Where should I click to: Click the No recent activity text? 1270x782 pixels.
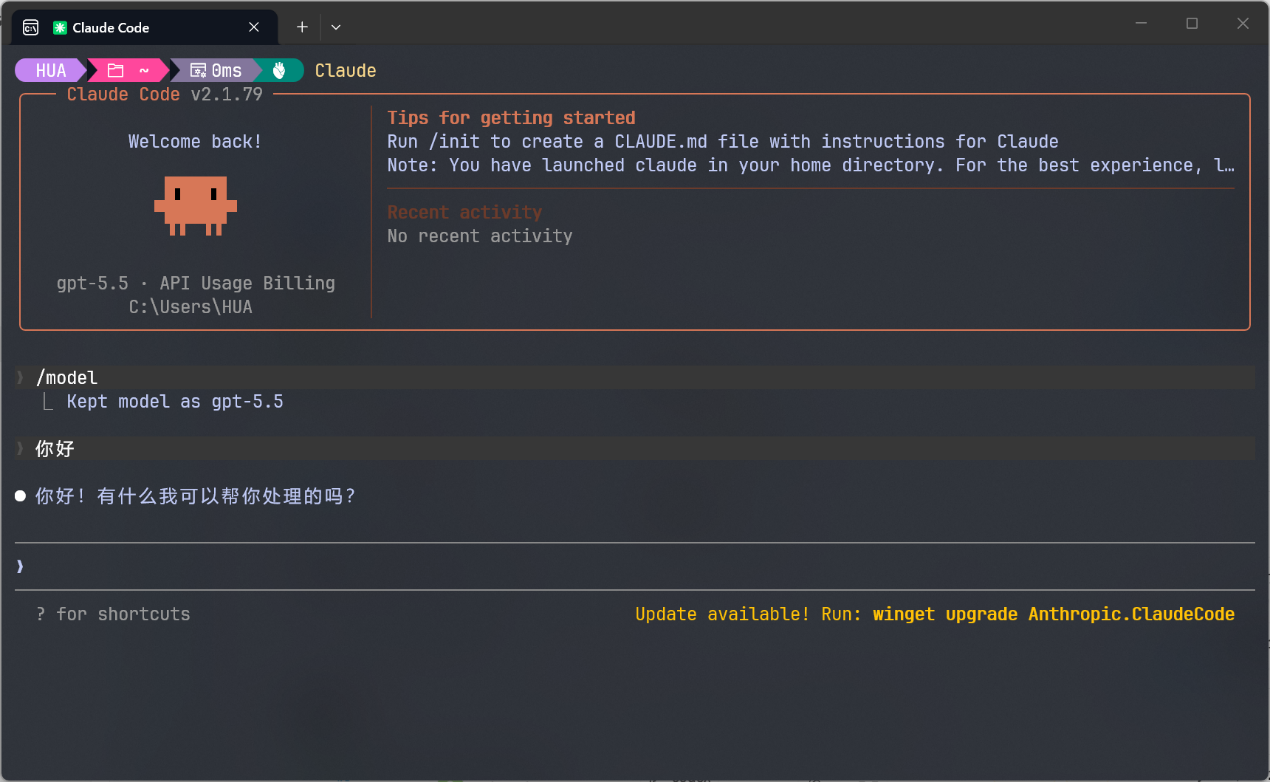(480, 236)
